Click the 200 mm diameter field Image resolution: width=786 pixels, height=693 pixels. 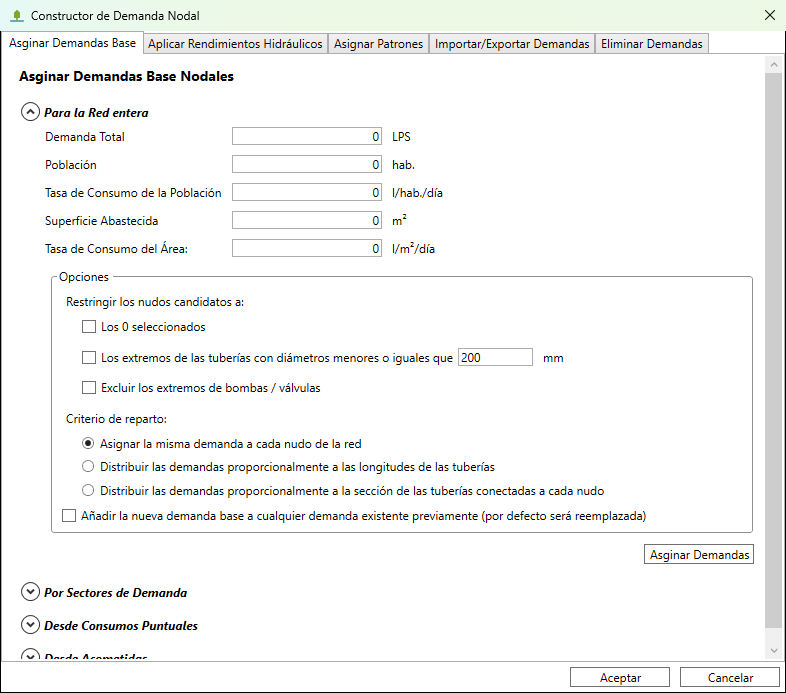pos(495,357)
